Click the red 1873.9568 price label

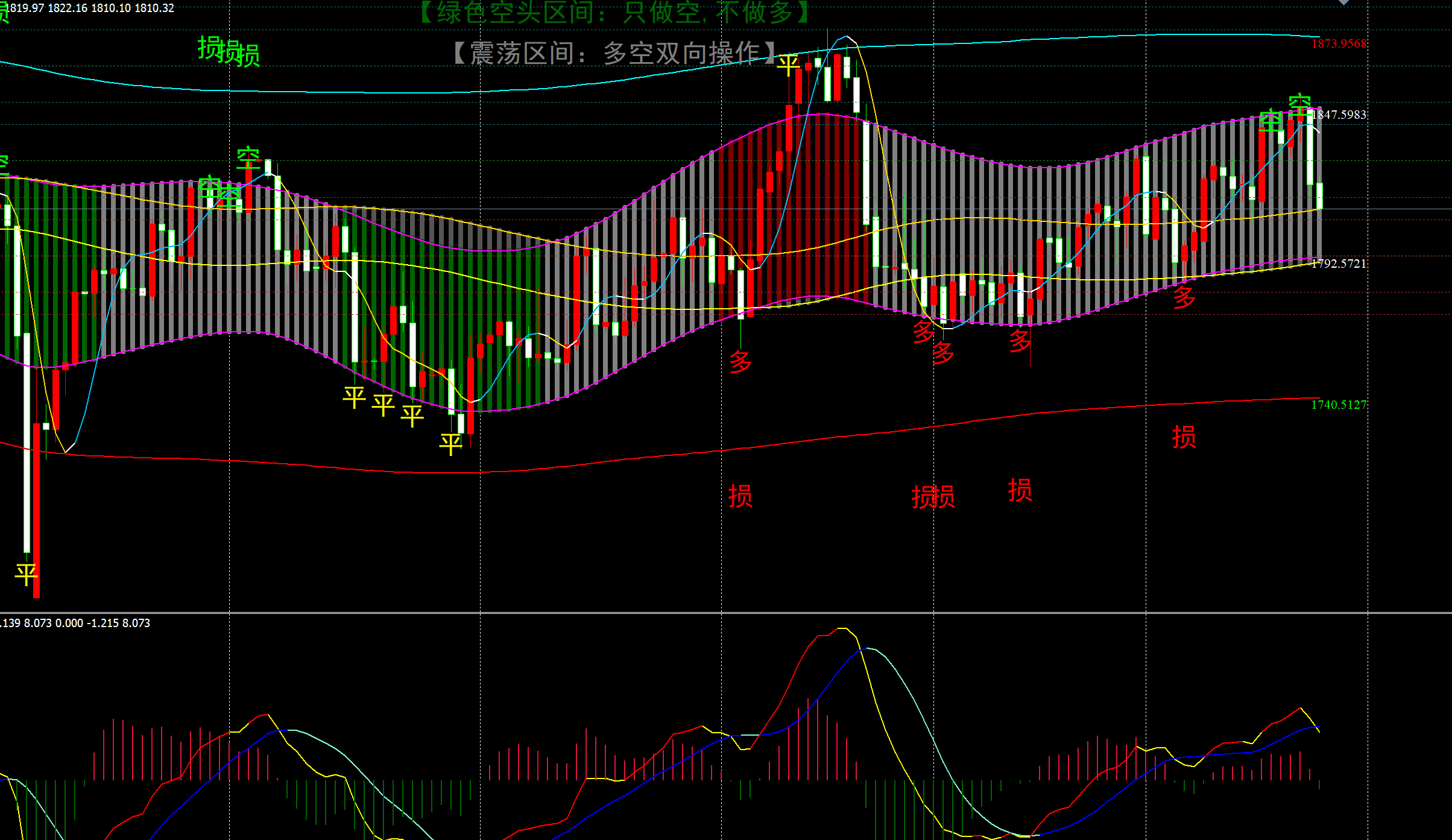point(1339,44)
